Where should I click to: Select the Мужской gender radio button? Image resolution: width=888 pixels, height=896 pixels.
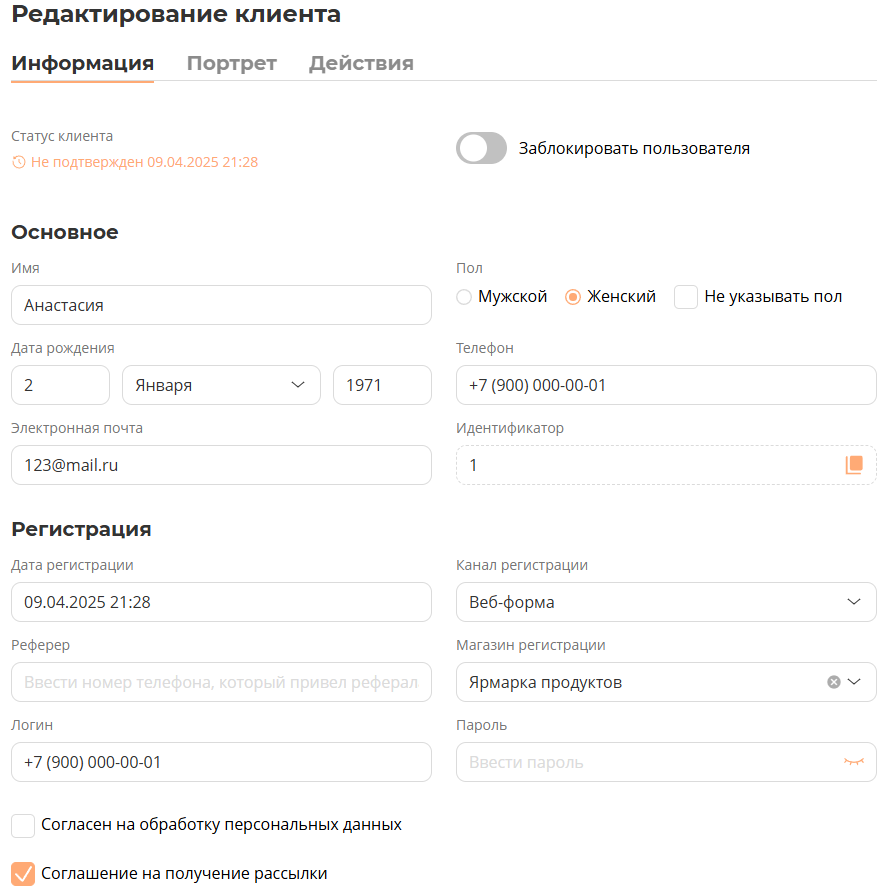[x=464, y=297]
